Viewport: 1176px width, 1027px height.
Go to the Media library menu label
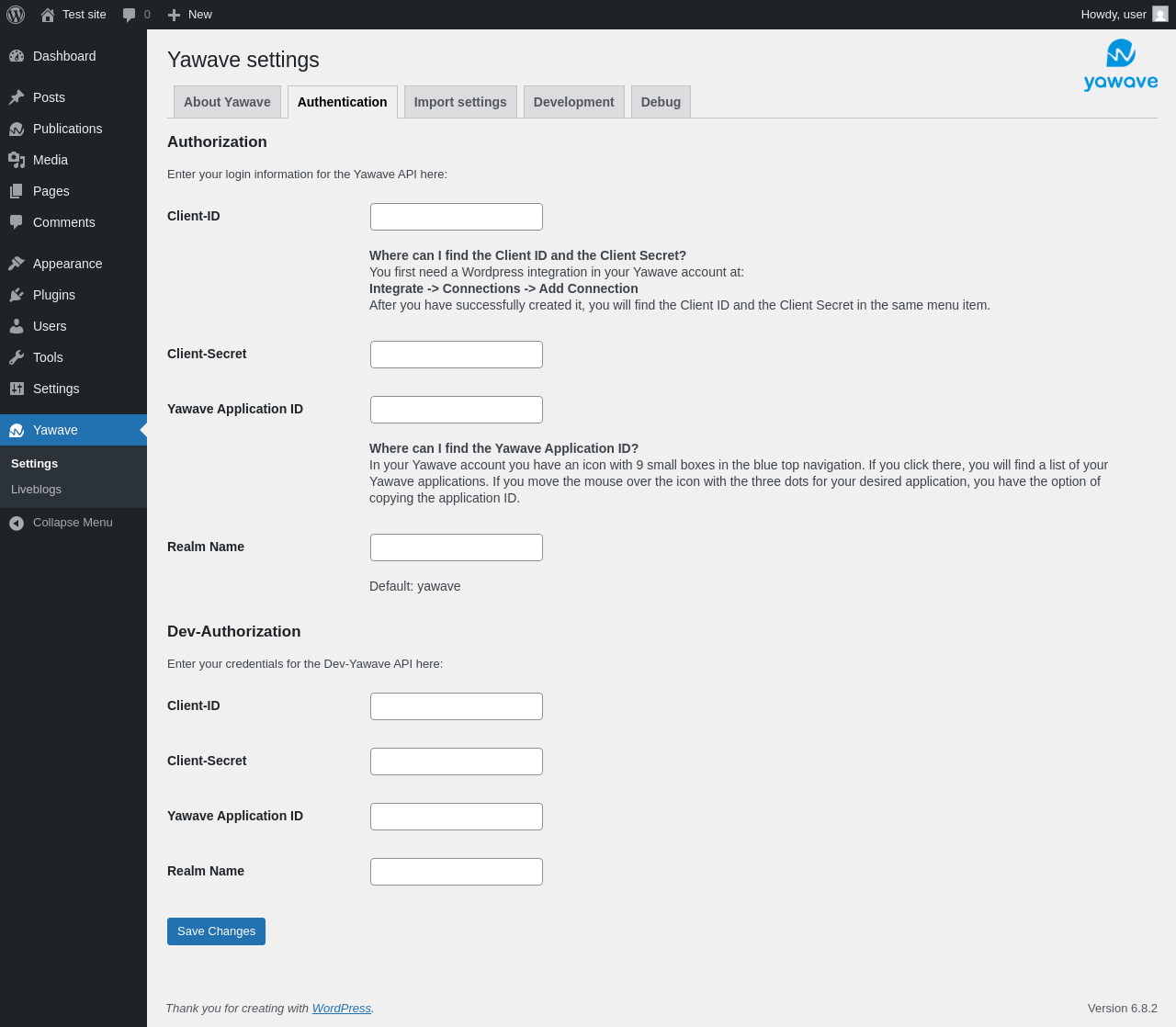(x=51, y=160)
